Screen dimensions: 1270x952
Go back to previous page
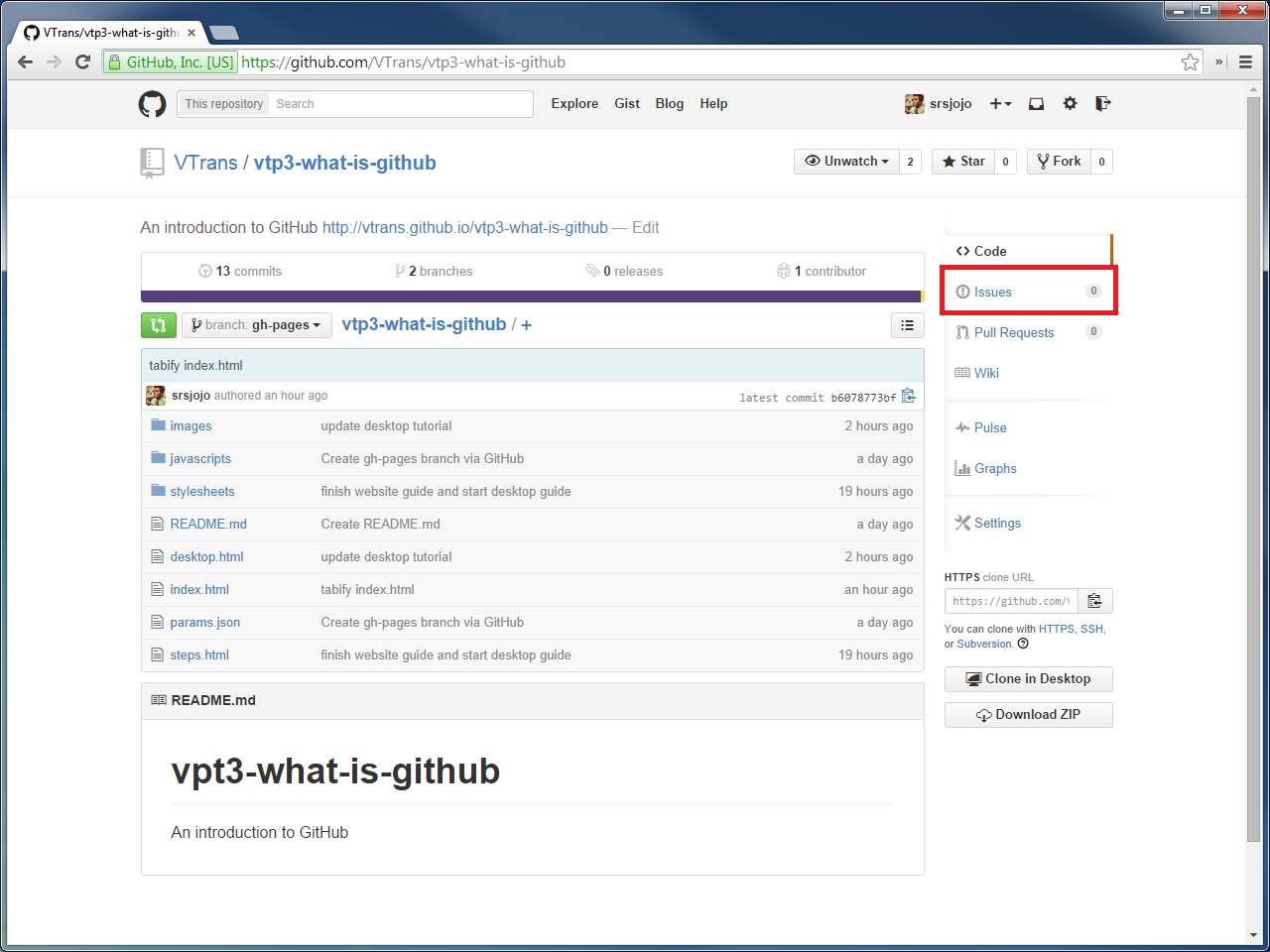(26, 61)
